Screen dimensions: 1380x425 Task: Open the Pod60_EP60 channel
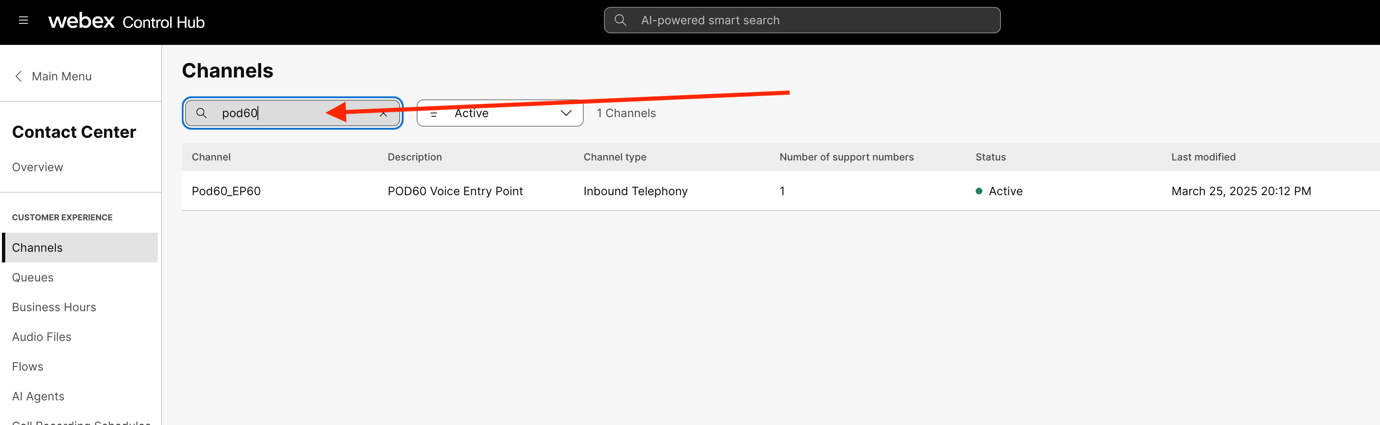(x=226, y=191)
